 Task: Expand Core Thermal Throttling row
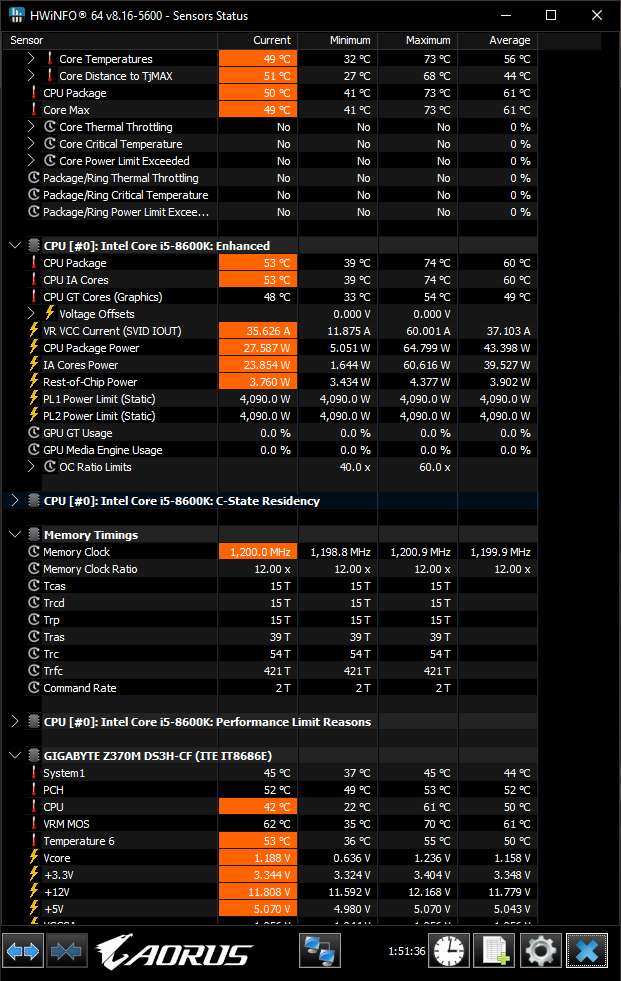tap(31, 126)
